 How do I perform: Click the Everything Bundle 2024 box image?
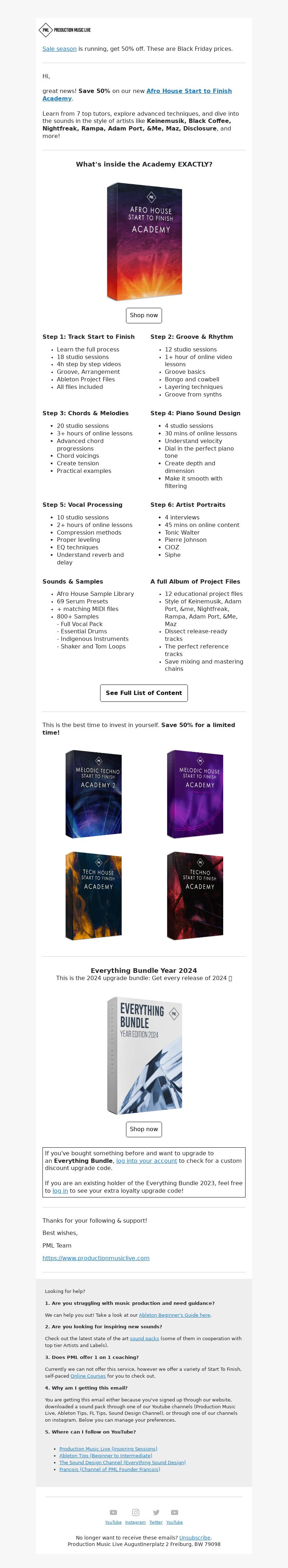point(144,1054)
